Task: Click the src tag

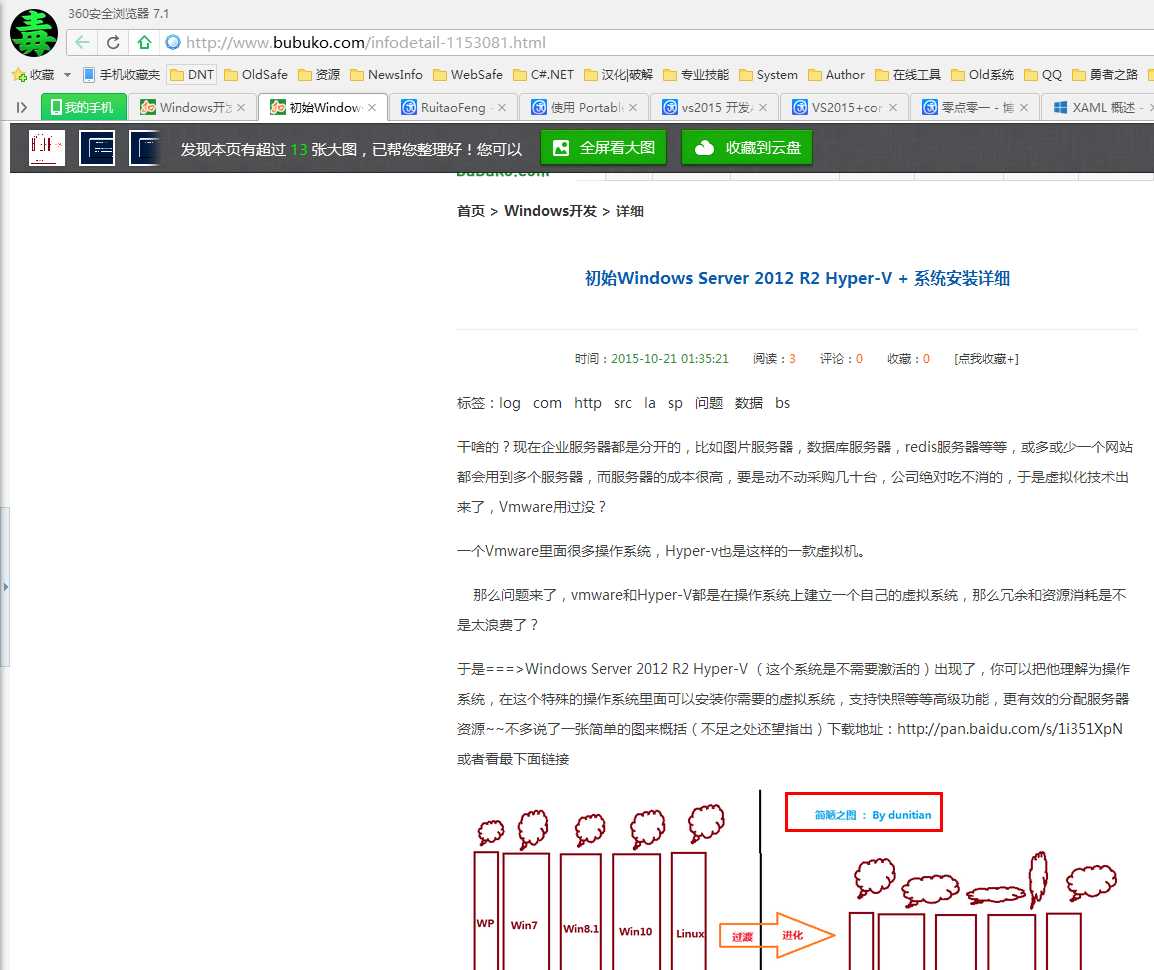Action: [x=623, y=403]
